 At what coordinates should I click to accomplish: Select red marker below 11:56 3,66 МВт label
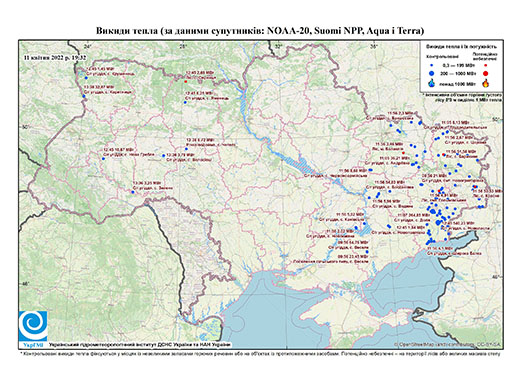click(x=403, y=153)
